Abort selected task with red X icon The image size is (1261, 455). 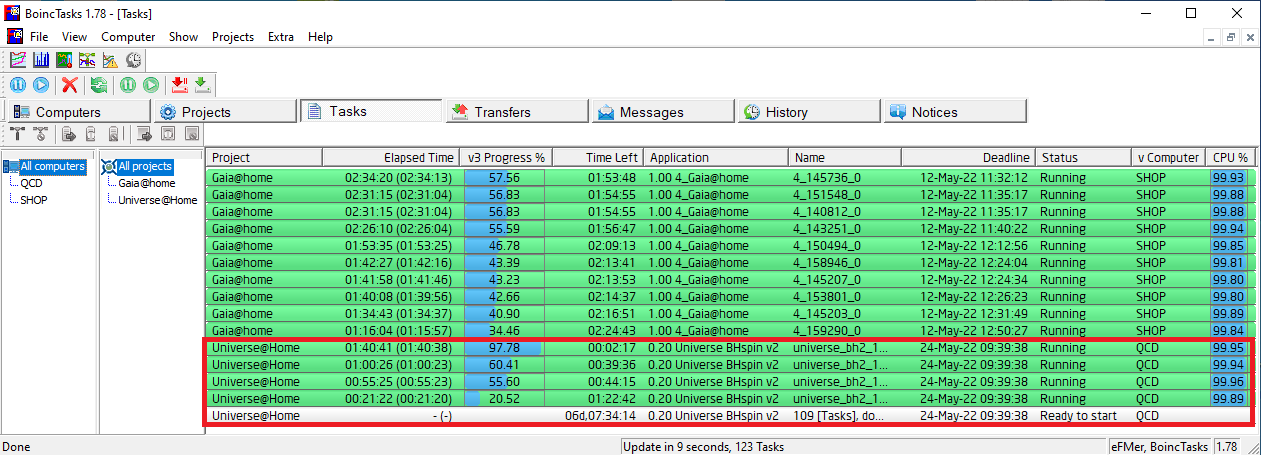click(69, 86)
